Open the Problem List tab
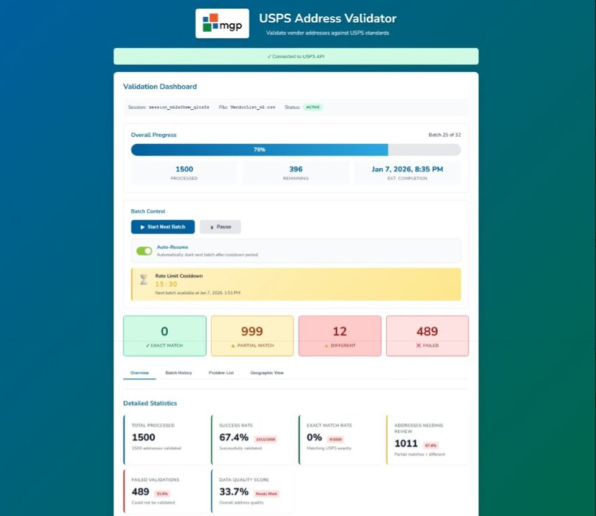The width and height of the screenshot is (596, 516). click(221, 373)
